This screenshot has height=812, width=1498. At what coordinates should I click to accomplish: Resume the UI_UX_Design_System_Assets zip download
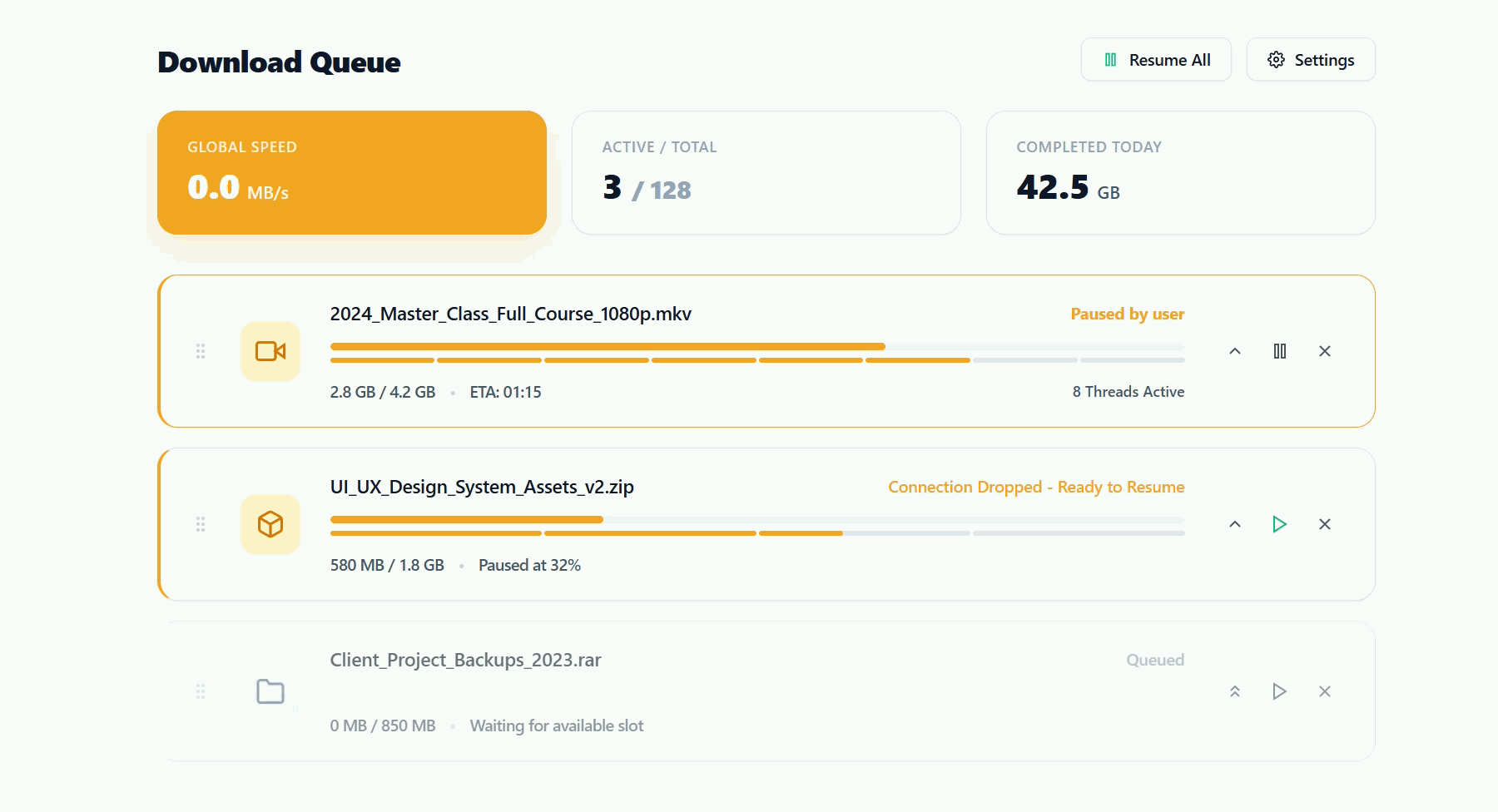pyautogui.click(x=1279, y=524)
